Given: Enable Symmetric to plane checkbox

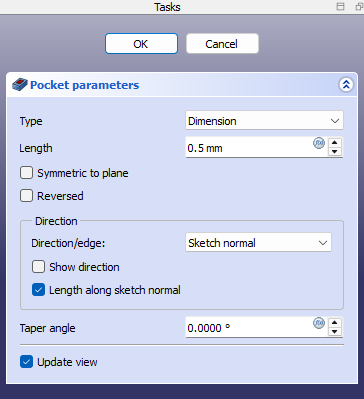Looking at the screenshot, I should [26, 173].
